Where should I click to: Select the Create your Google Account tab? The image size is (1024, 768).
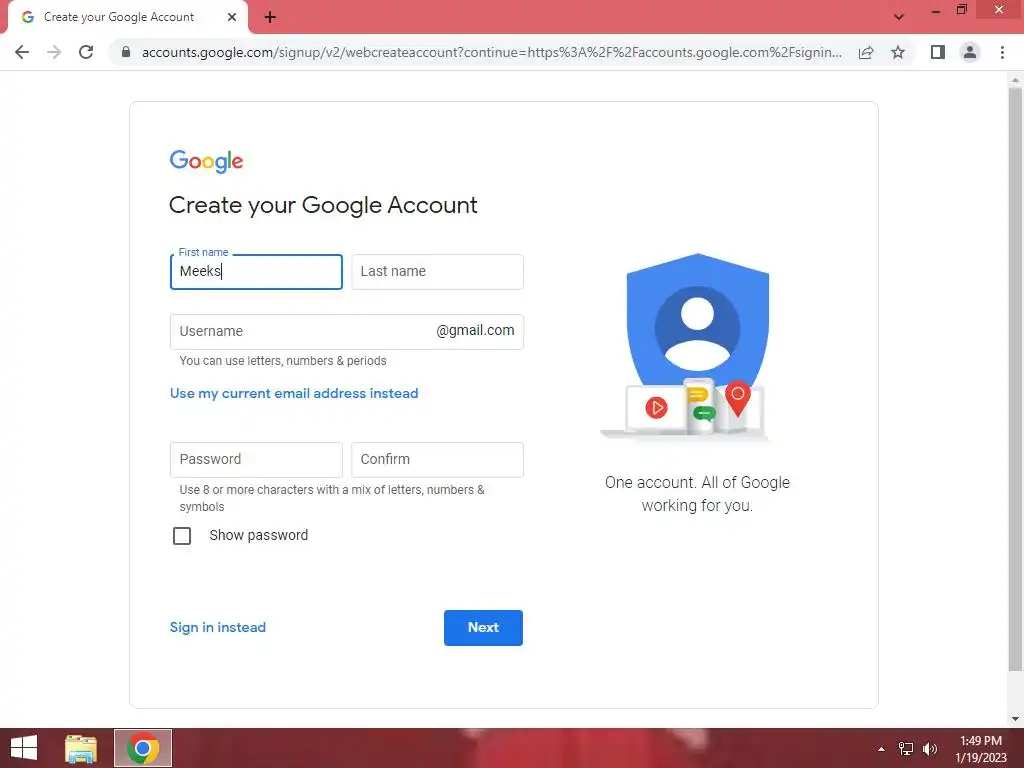point(127,17)
